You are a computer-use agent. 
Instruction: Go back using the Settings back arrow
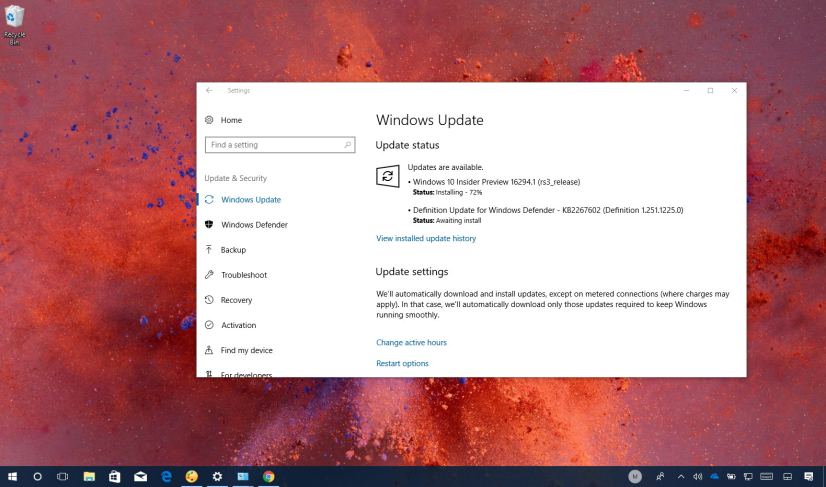pyautogui.click(x=209, y=91)
